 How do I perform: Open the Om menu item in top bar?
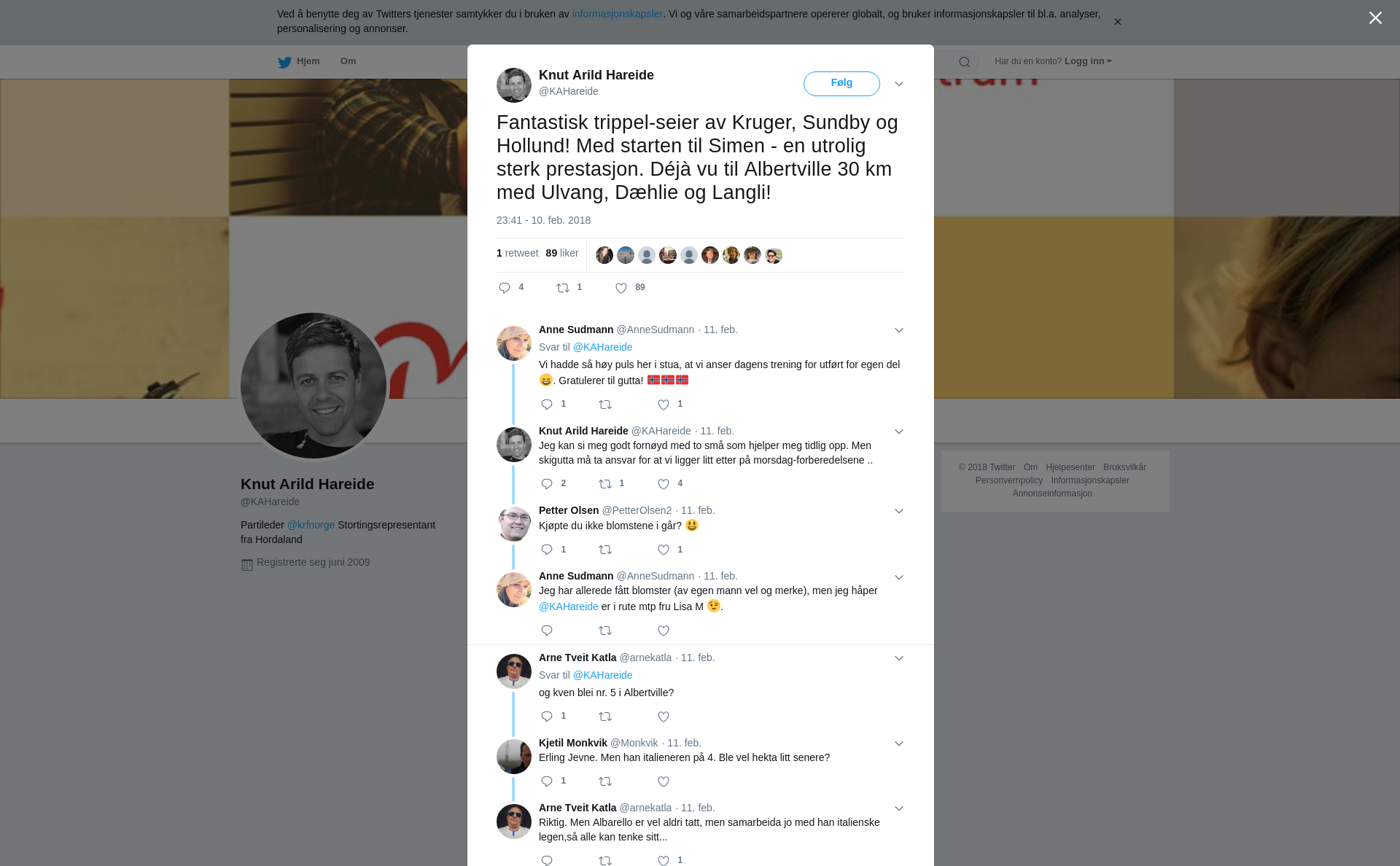pos(349,61)
